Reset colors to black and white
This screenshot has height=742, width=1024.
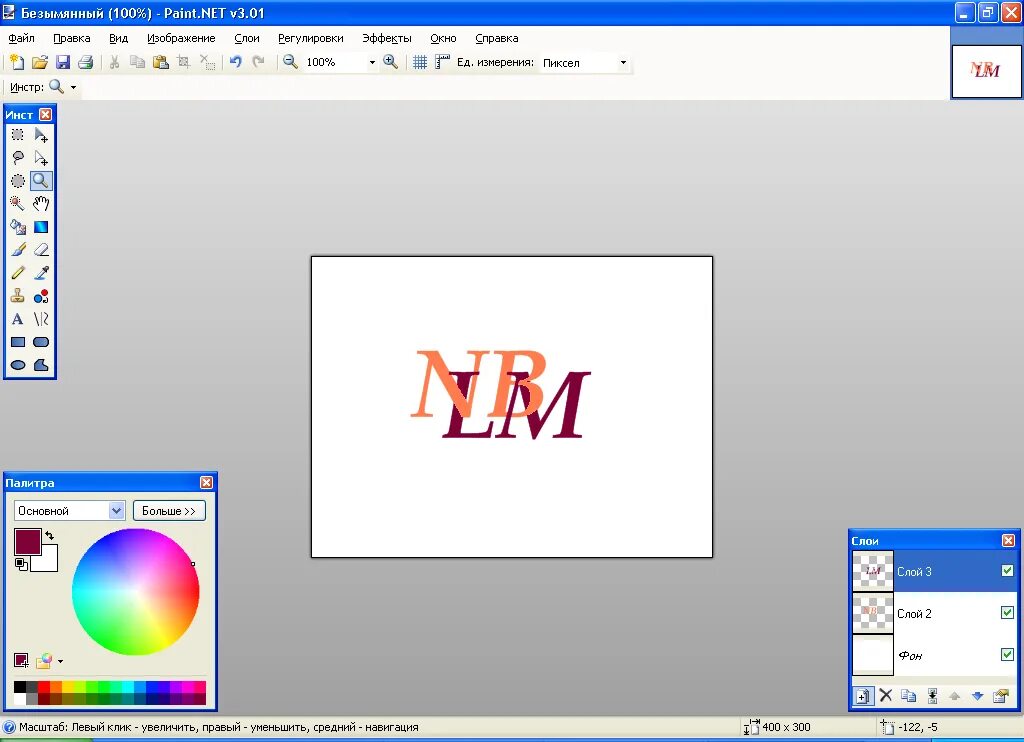21,564
